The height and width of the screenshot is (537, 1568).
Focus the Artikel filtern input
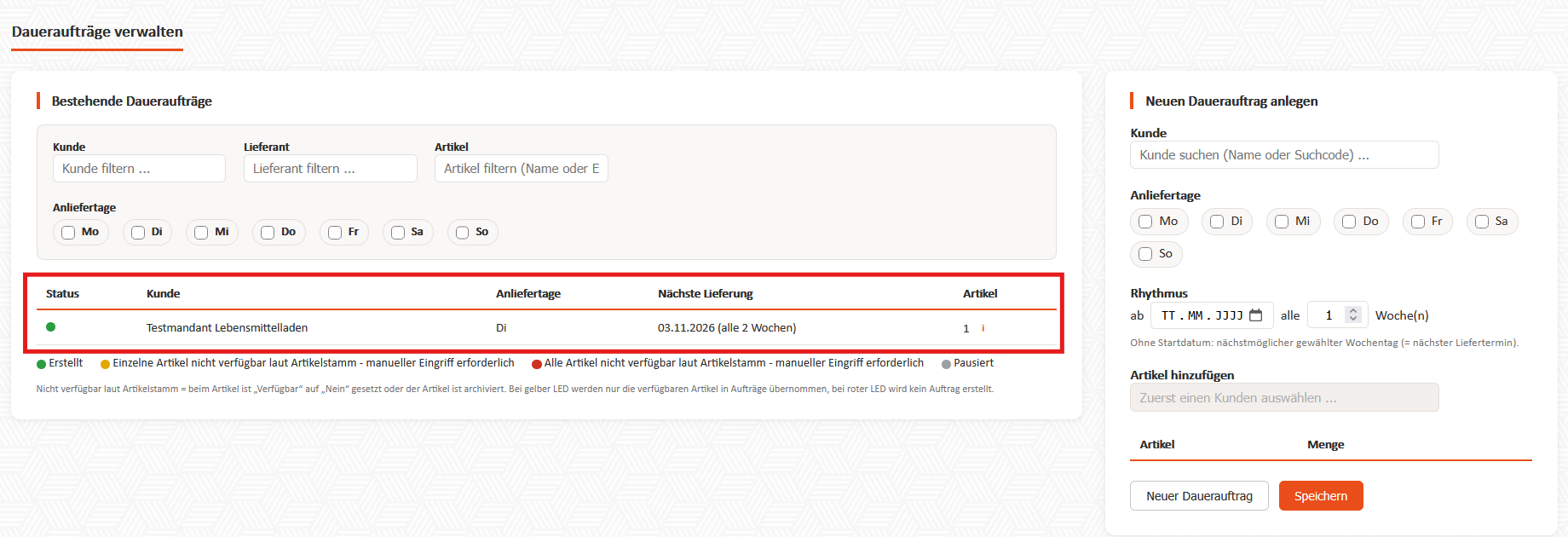click(522, 169)
